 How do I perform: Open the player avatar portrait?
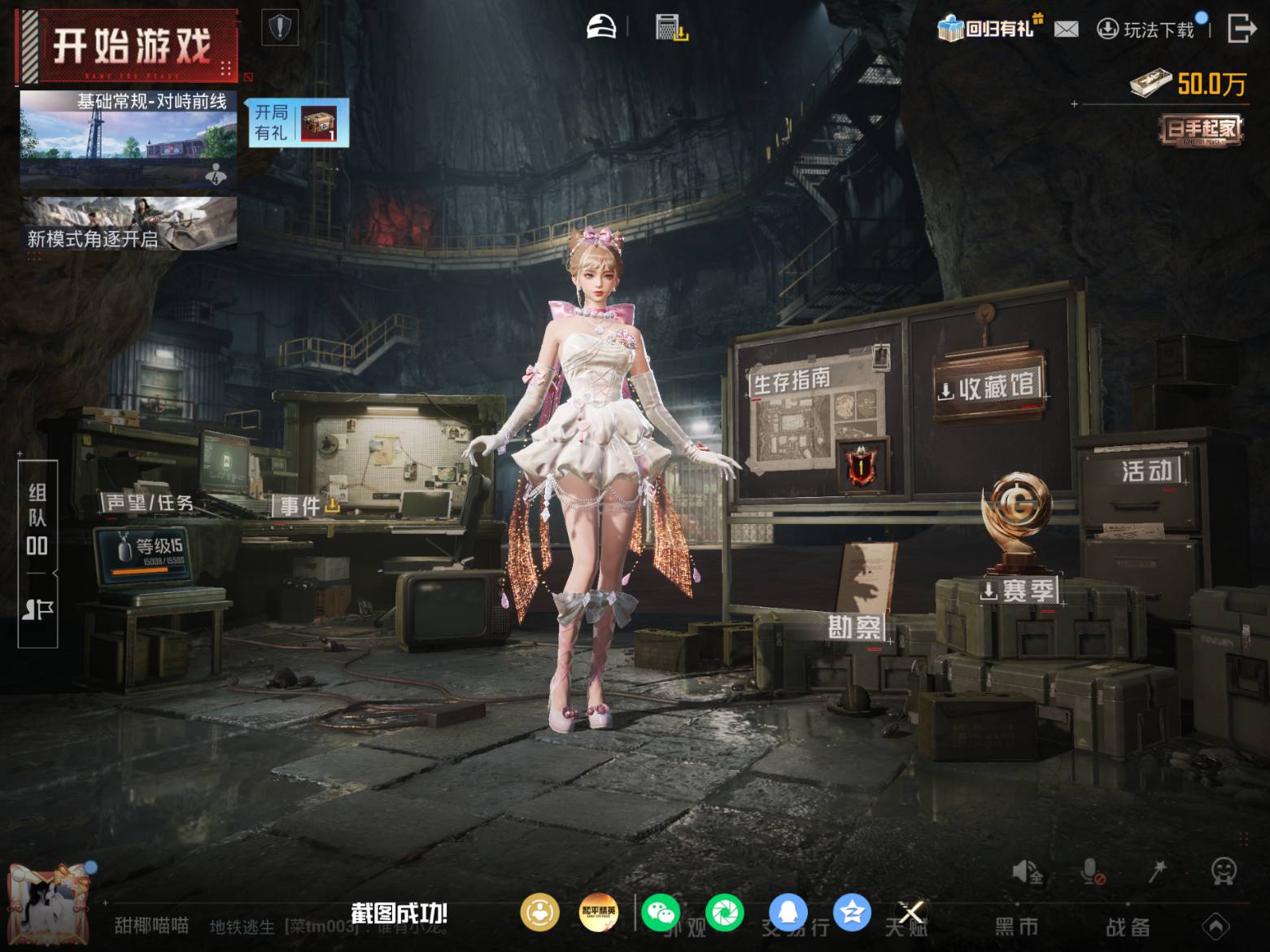tap(48, 906)
